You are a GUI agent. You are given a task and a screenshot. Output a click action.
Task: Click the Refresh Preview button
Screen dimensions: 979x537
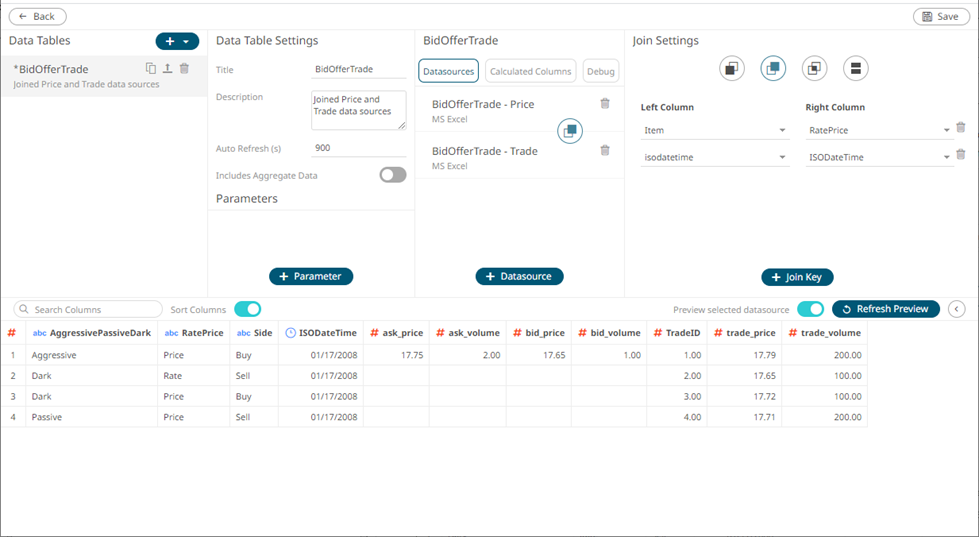pos(885,309)
